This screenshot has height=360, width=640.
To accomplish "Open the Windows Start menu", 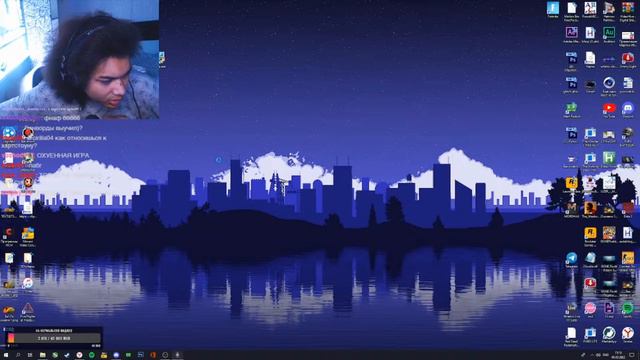I will click(6, 355).
